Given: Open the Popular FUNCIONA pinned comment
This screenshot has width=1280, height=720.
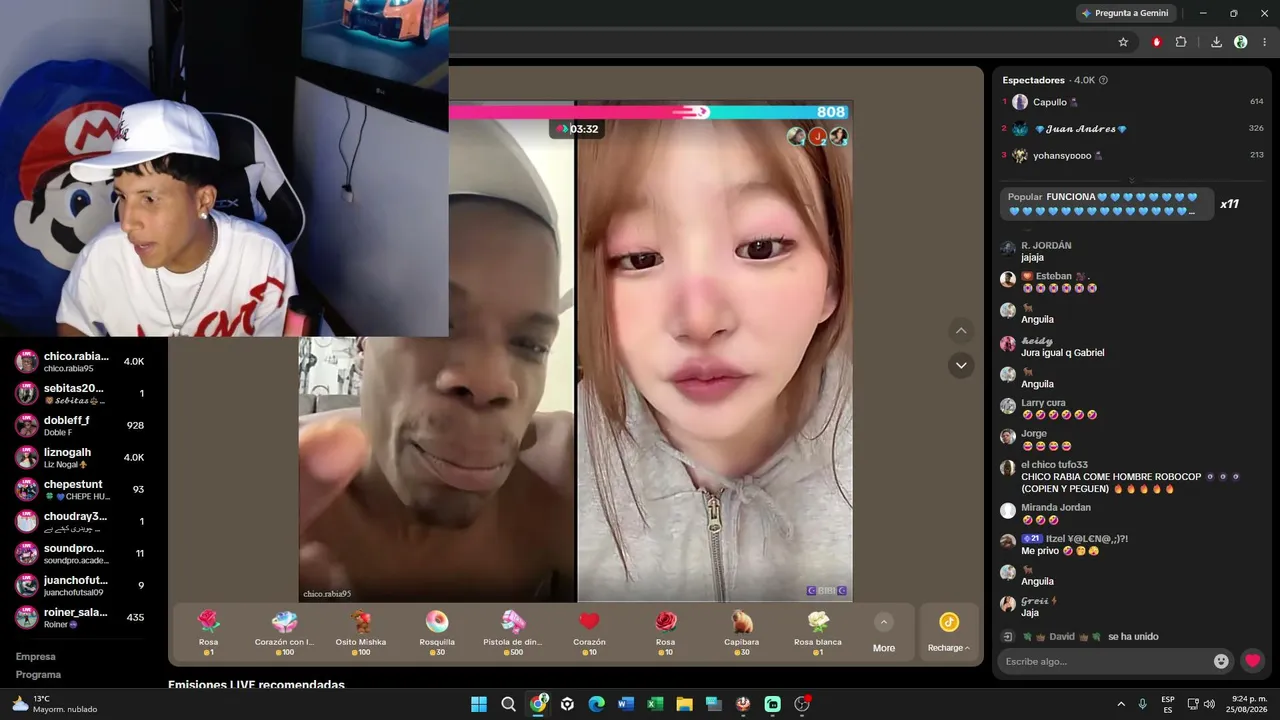Looking at the screenshot, I should pos(1108,204).
